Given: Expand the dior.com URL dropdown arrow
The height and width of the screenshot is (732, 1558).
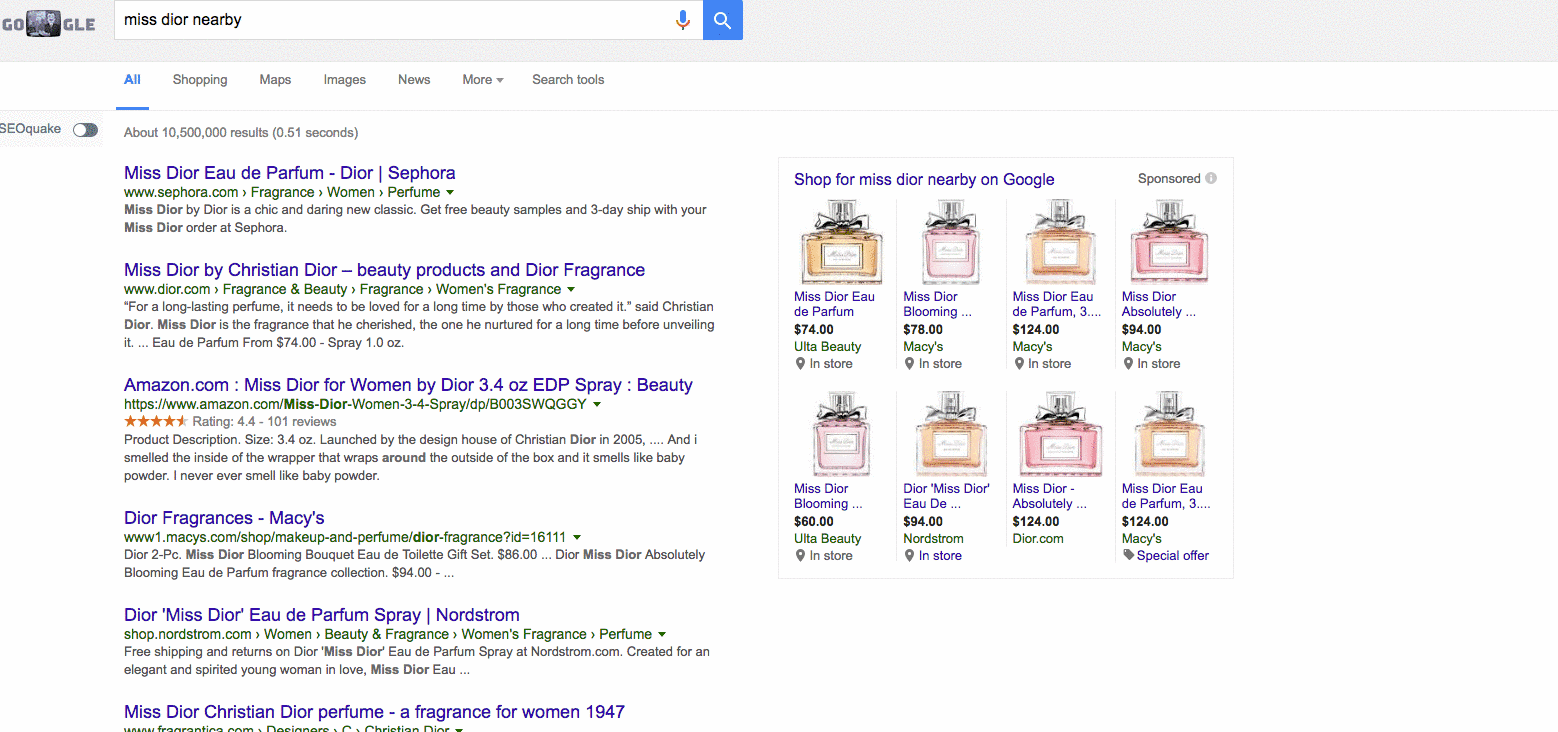Looking at the screenshot, I should [x=571, y=289].
